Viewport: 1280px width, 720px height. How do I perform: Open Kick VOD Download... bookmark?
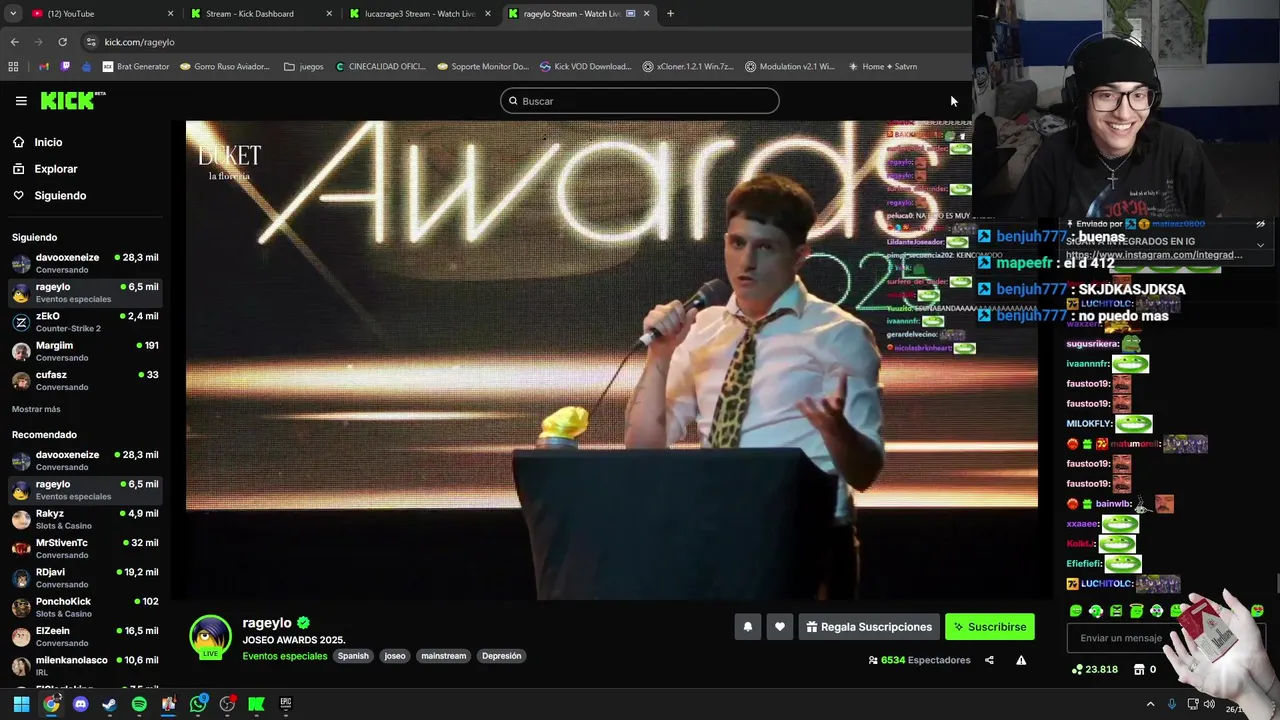586,67
